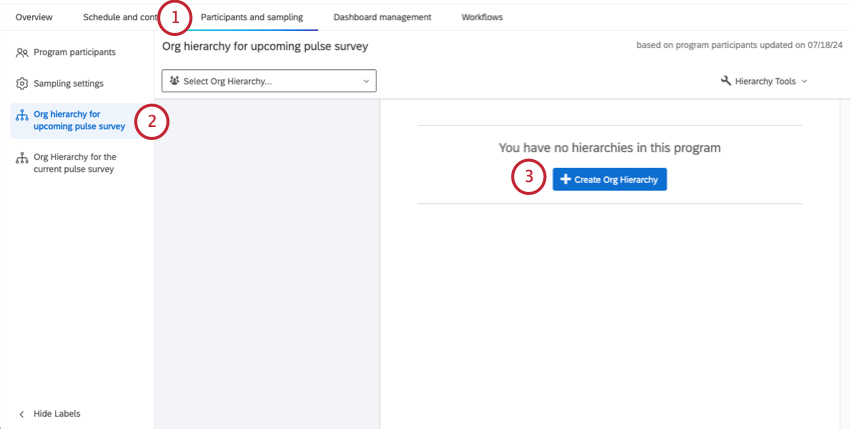Click the Select Org Hierarchy chevron arrow
850x429 pixels.
click(x=365, y=81)
